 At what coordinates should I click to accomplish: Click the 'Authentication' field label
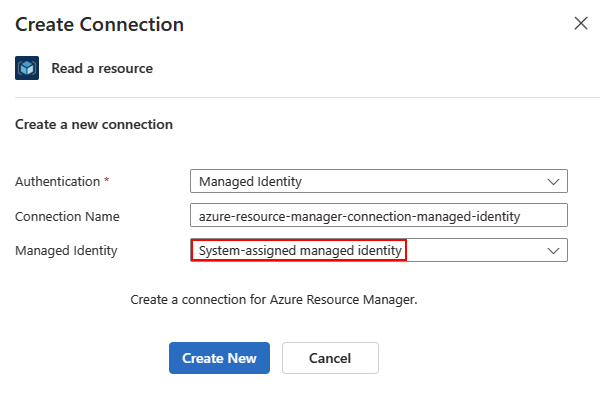[x=57, y=182]
